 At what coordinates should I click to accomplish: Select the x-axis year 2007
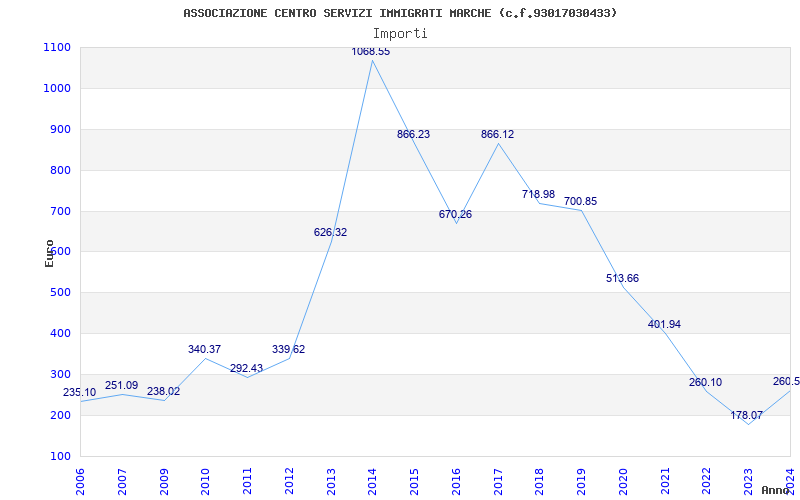click(121, 482)
